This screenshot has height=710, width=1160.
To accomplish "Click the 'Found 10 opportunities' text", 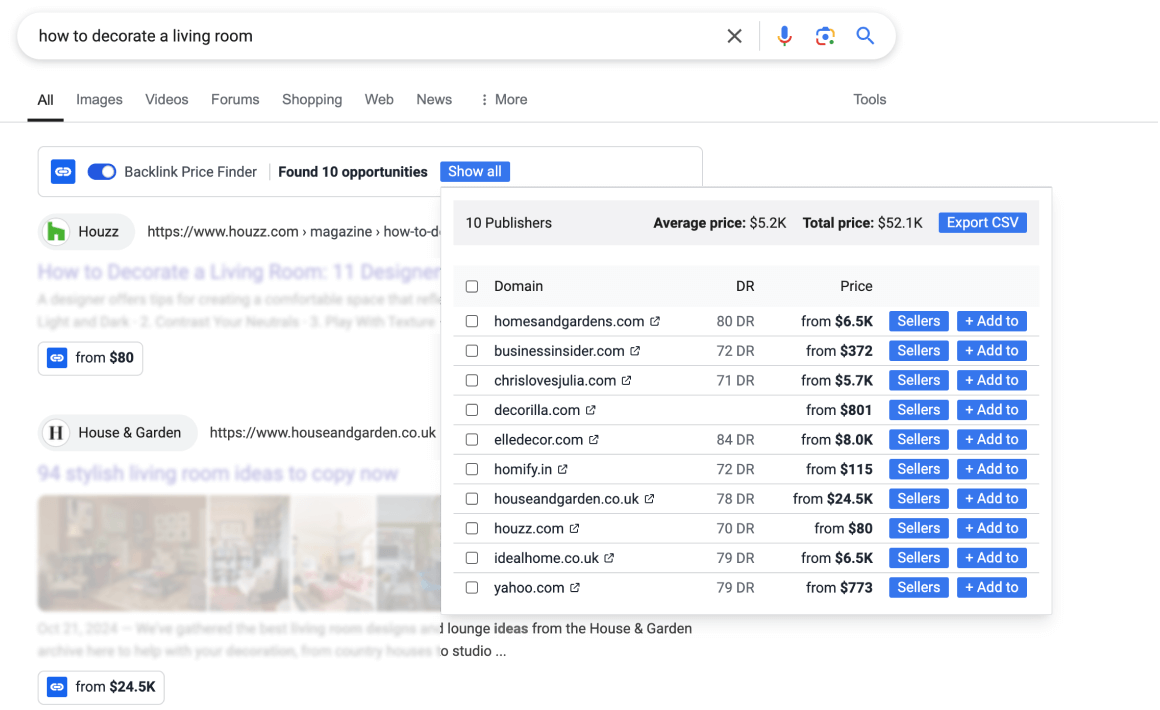I will coord(353,172).
